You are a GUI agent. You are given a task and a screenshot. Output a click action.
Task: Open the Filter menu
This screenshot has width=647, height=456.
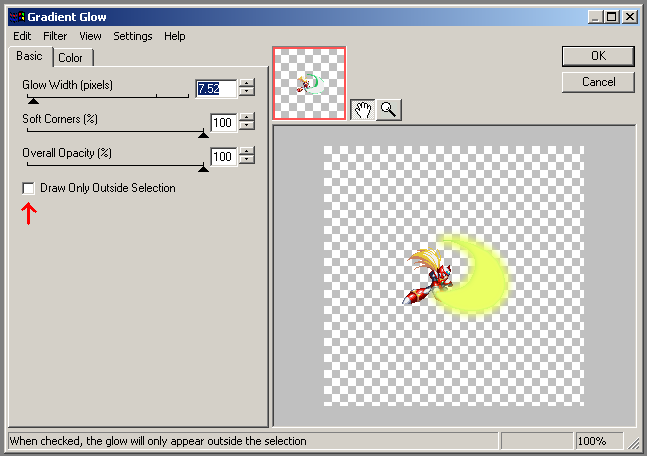tap(55, 36)
